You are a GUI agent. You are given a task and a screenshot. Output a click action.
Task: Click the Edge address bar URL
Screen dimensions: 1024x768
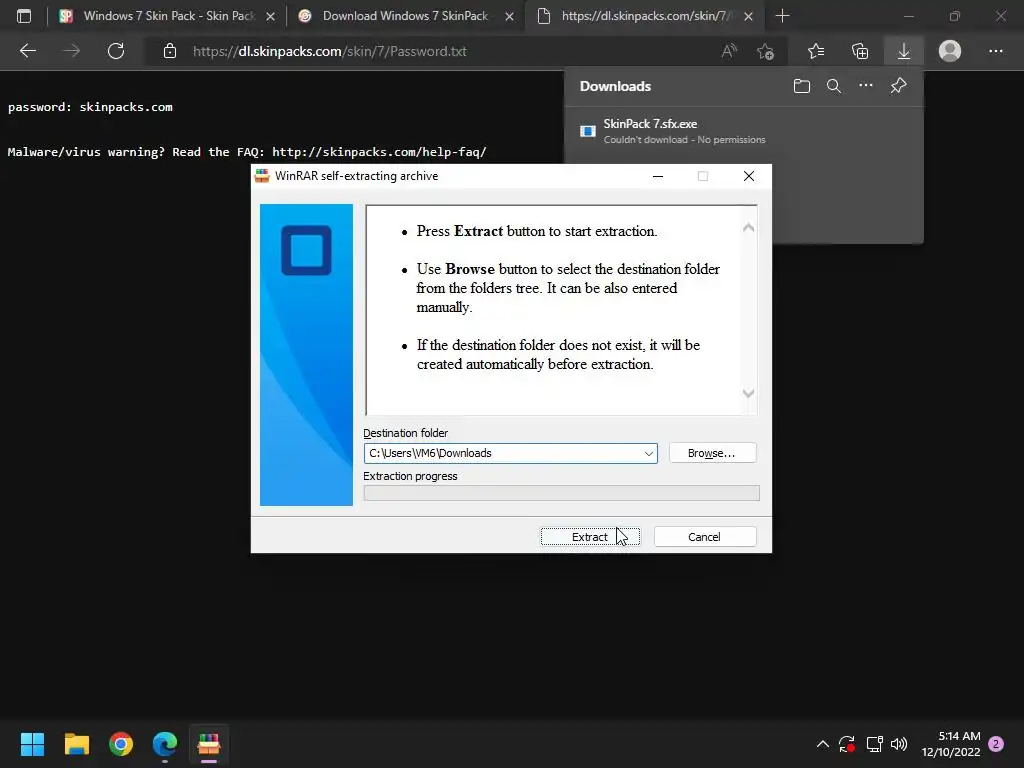(330, 52)
